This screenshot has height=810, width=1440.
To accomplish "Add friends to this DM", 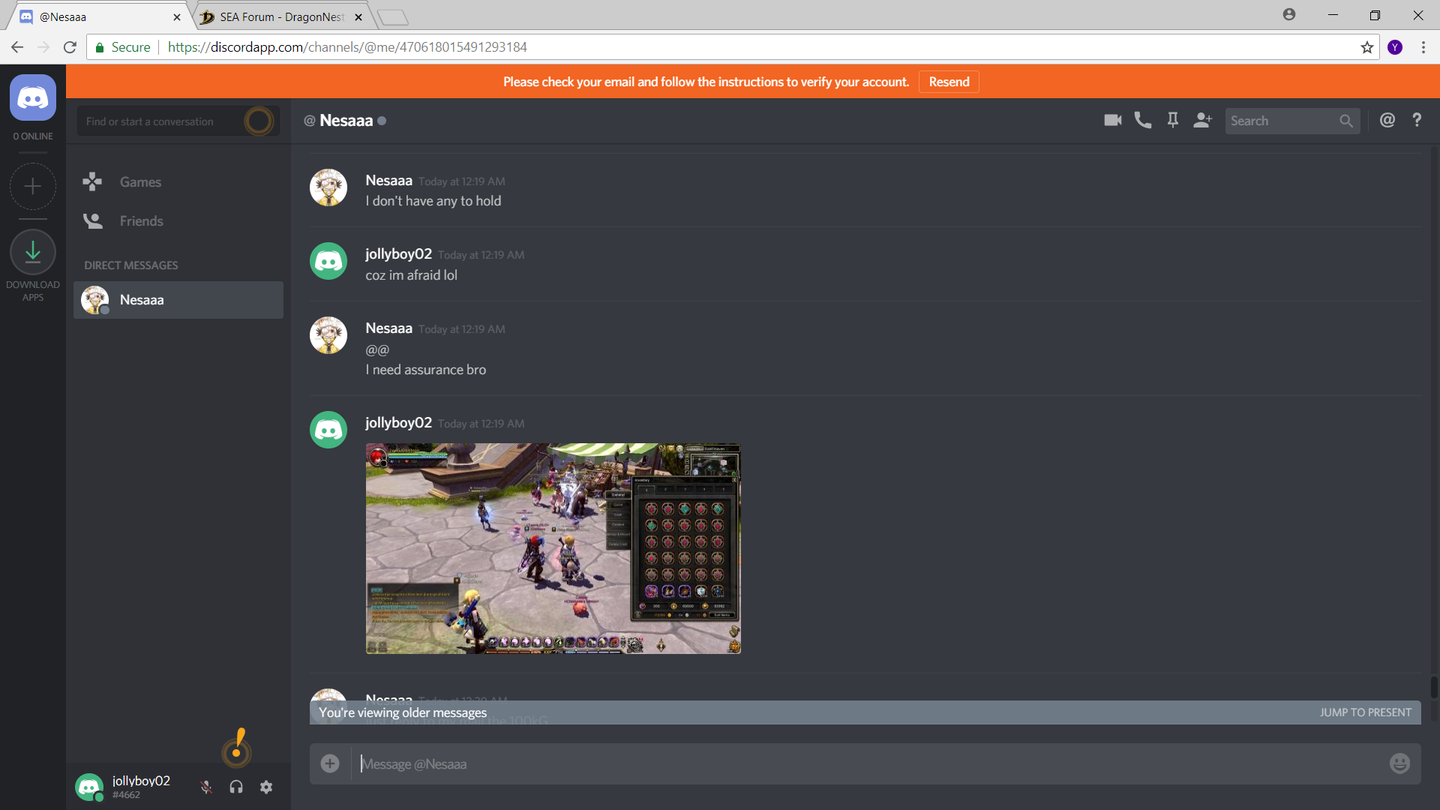I will coord(1203,120).
